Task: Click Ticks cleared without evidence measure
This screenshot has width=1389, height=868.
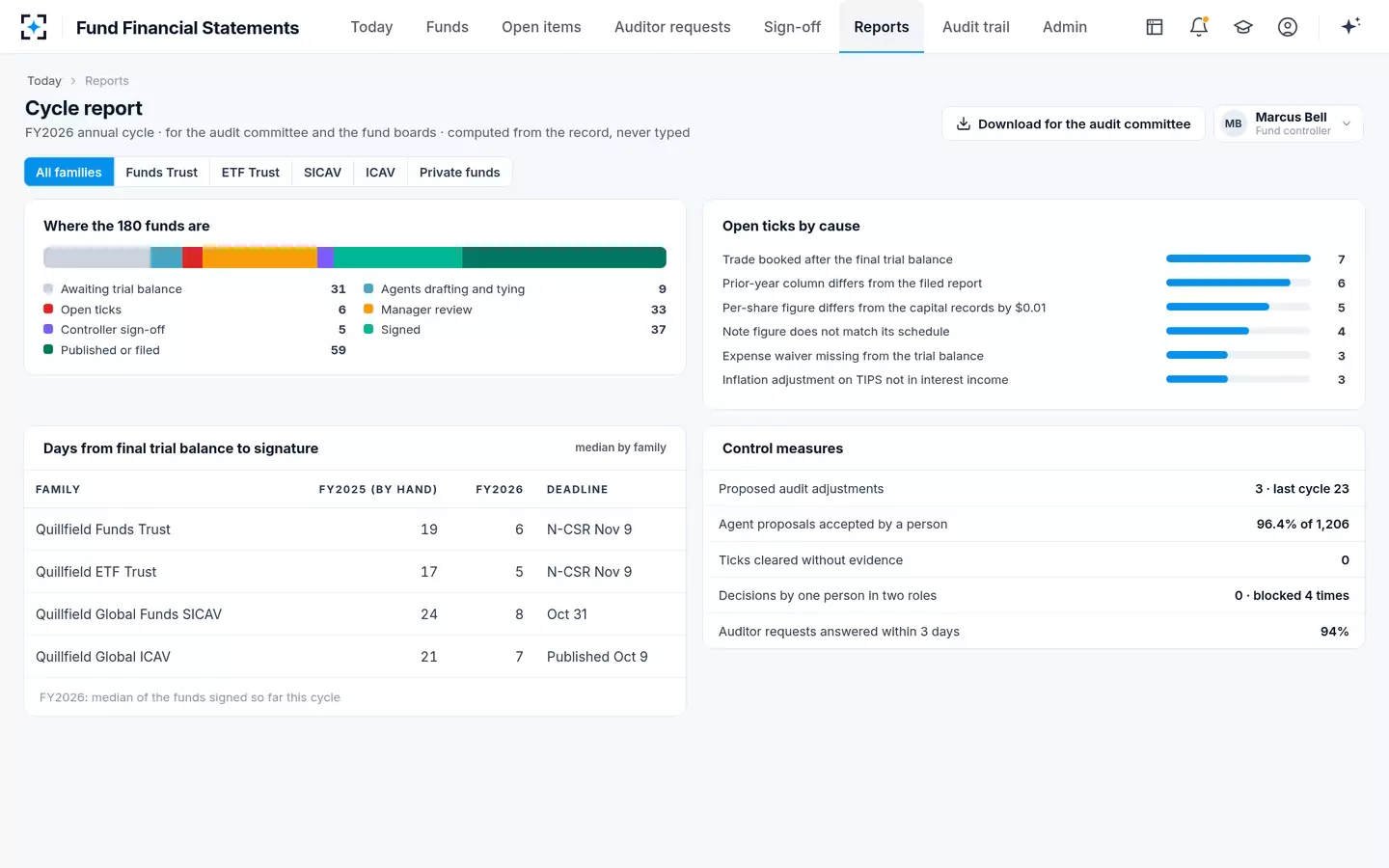Action: [1034, 559]
